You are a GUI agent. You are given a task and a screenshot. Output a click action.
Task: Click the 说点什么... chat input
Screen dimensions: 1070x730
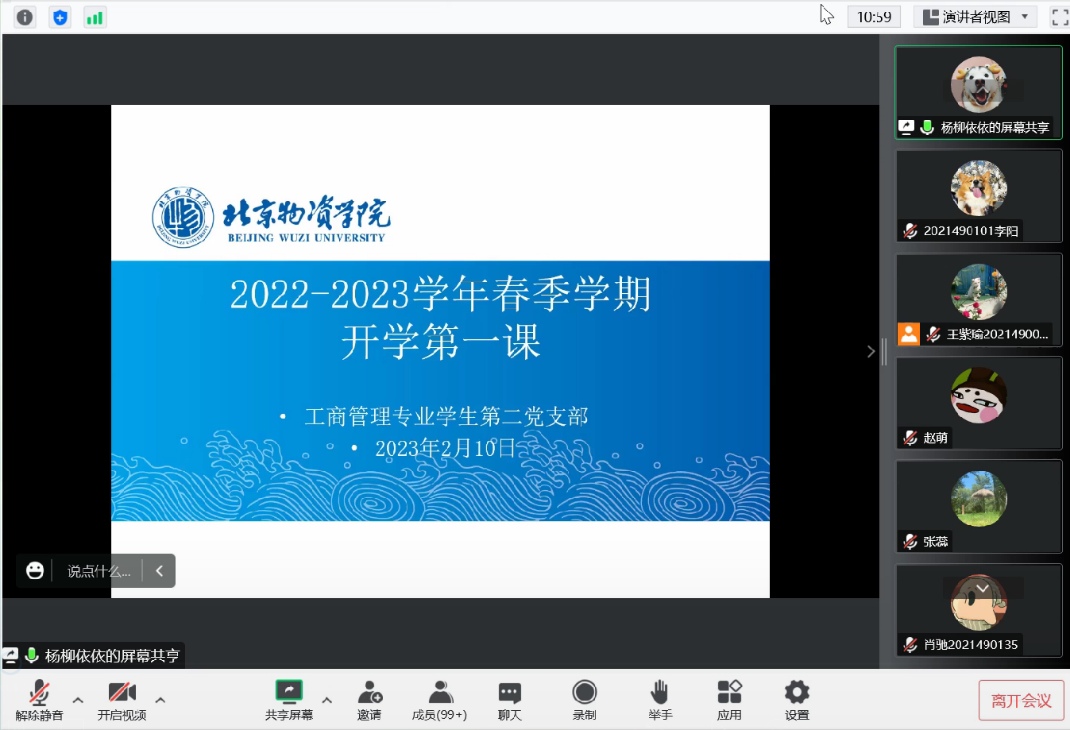point(98,571)
